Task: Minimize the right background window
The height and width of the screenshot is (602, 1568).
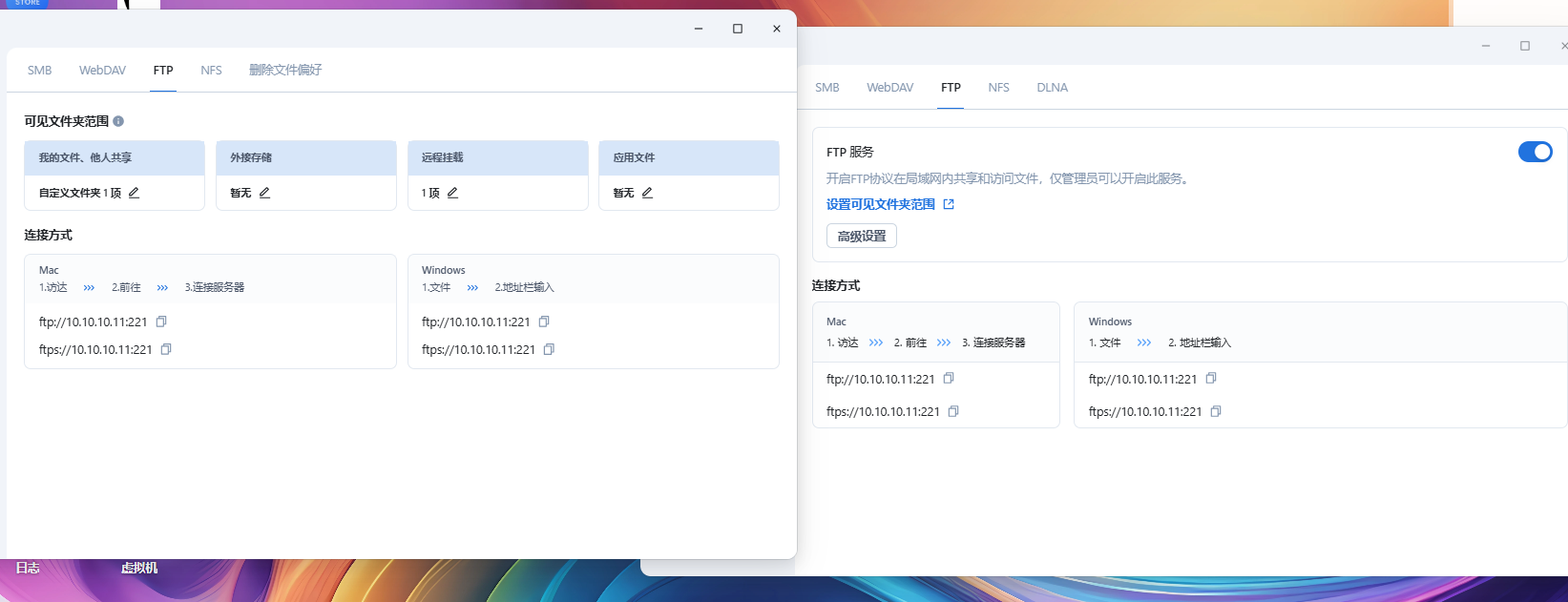Action: coord(1486,46)
